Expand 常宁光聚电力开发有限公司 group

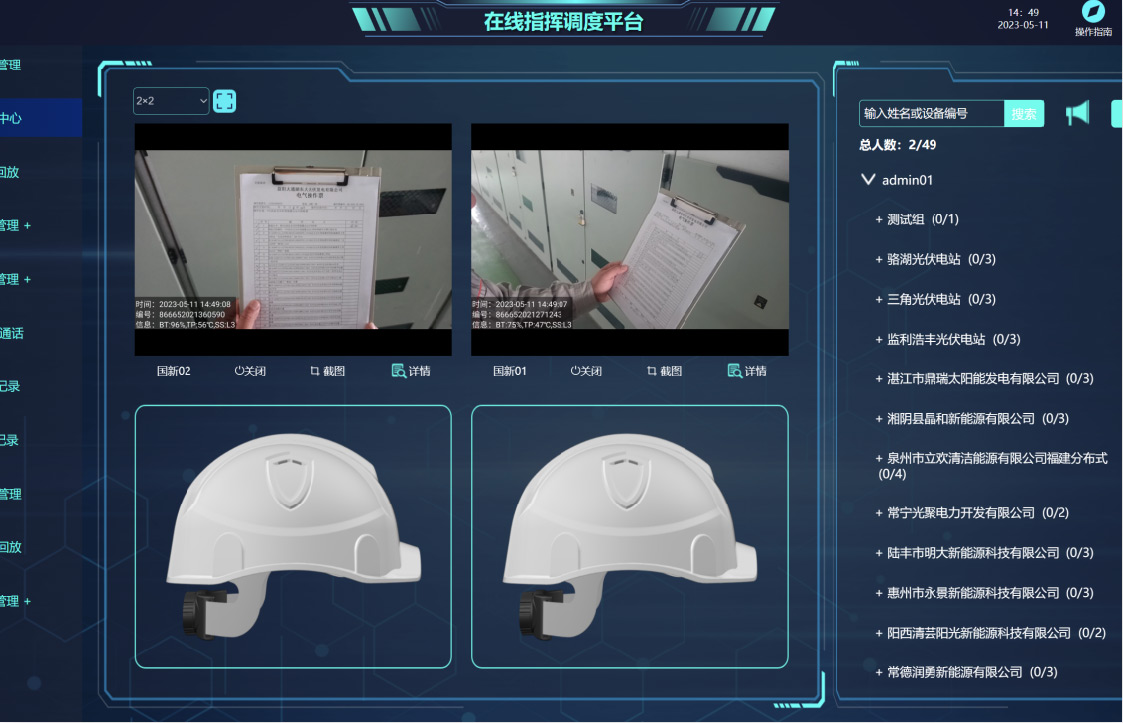click(x=880, y=513)
